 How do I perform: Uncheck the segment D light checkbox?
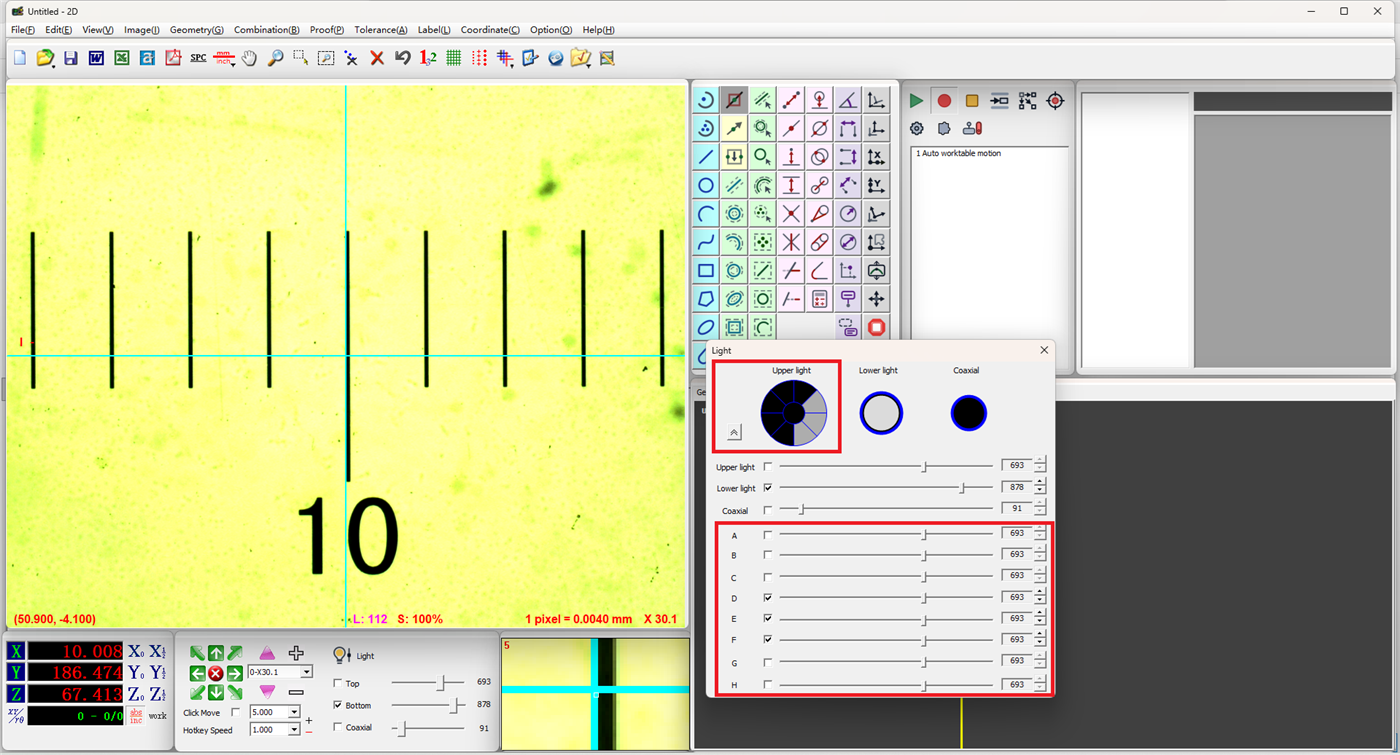point(768,597)
